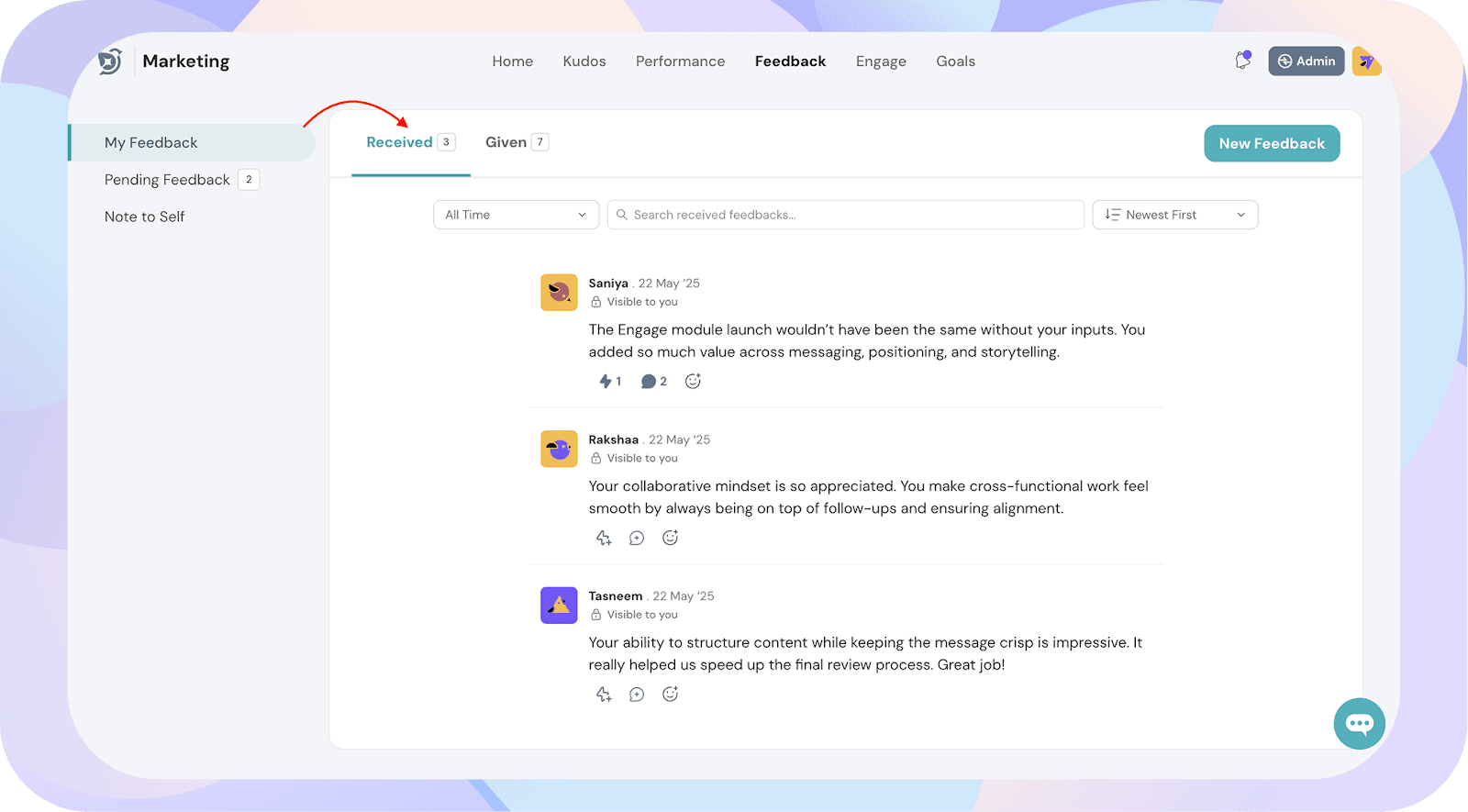Open the Kudos menu

pos(584,61)
